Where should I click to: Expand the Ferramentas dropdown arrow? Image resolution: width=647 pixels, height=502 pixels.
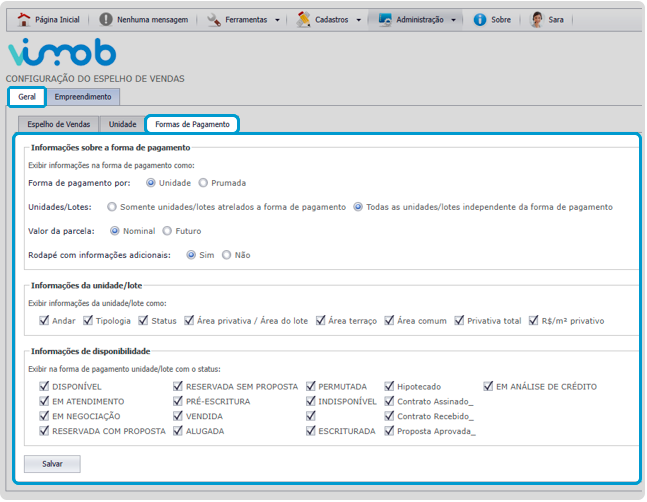tap(277, 20)
